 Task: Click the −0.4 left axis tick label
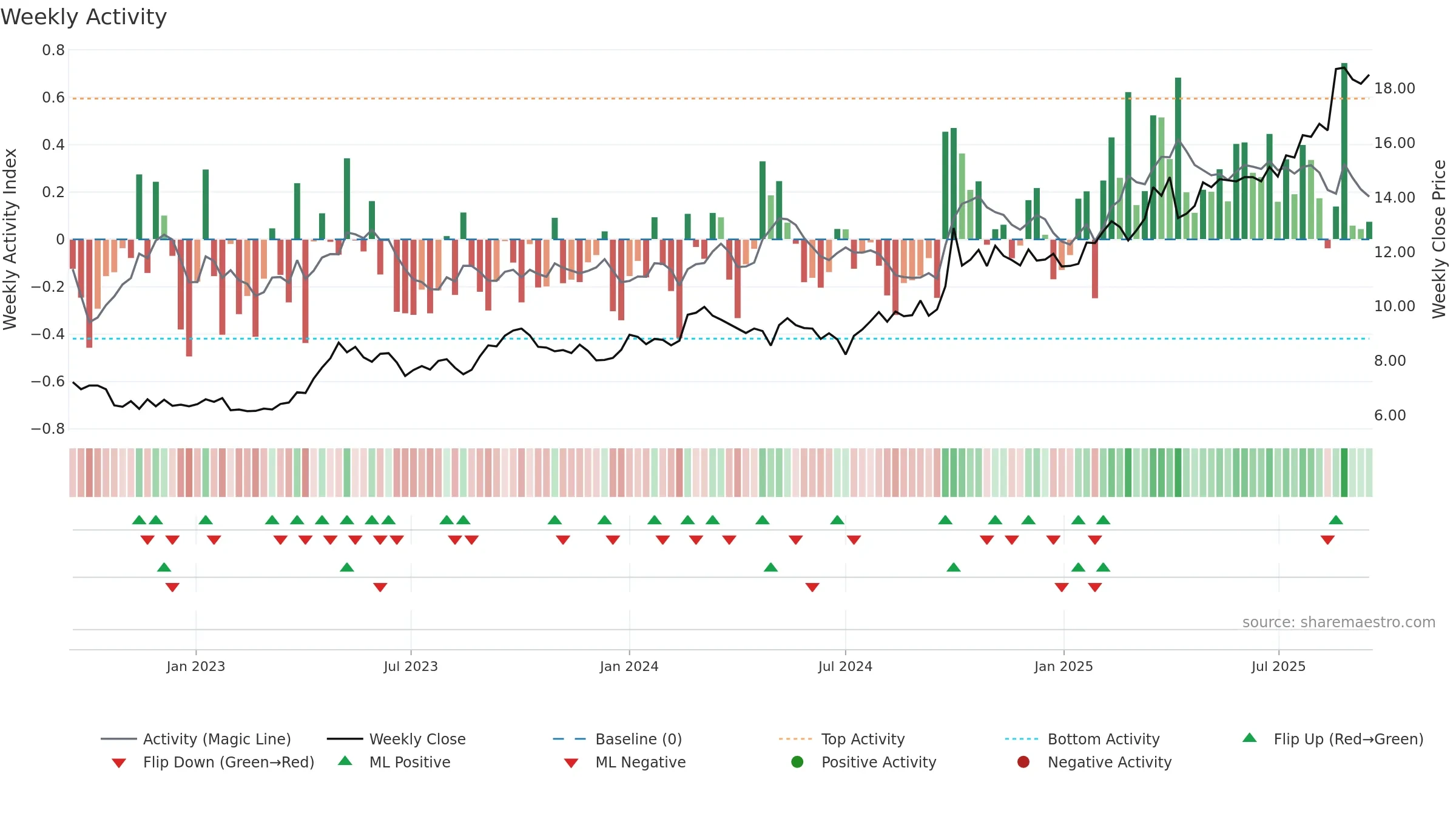(x=48, y=334)
